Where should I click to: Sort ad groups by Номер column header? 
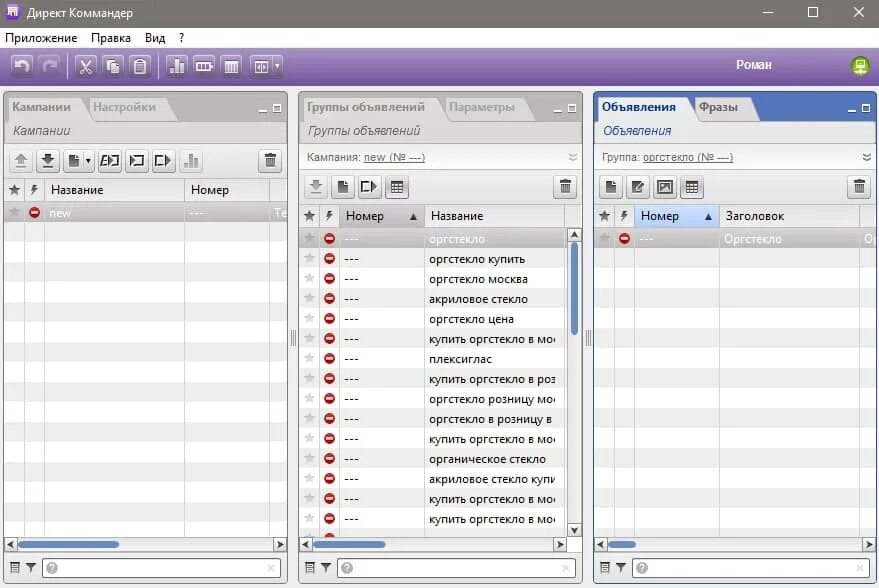click(381, 216)
